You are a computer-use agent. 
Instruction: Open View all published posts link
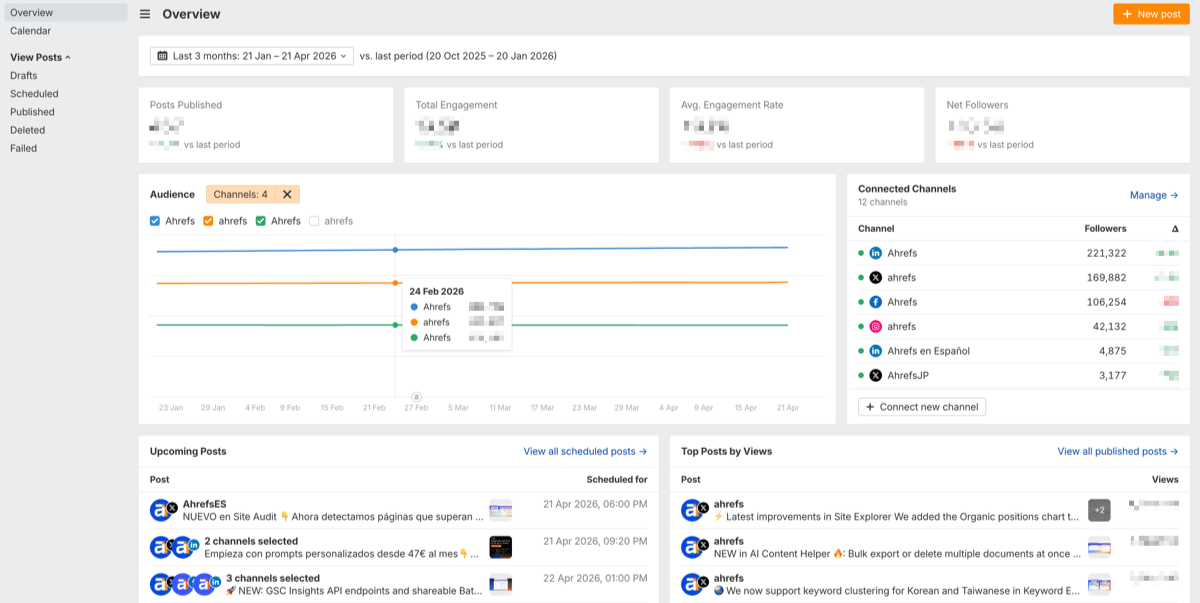1118,451
